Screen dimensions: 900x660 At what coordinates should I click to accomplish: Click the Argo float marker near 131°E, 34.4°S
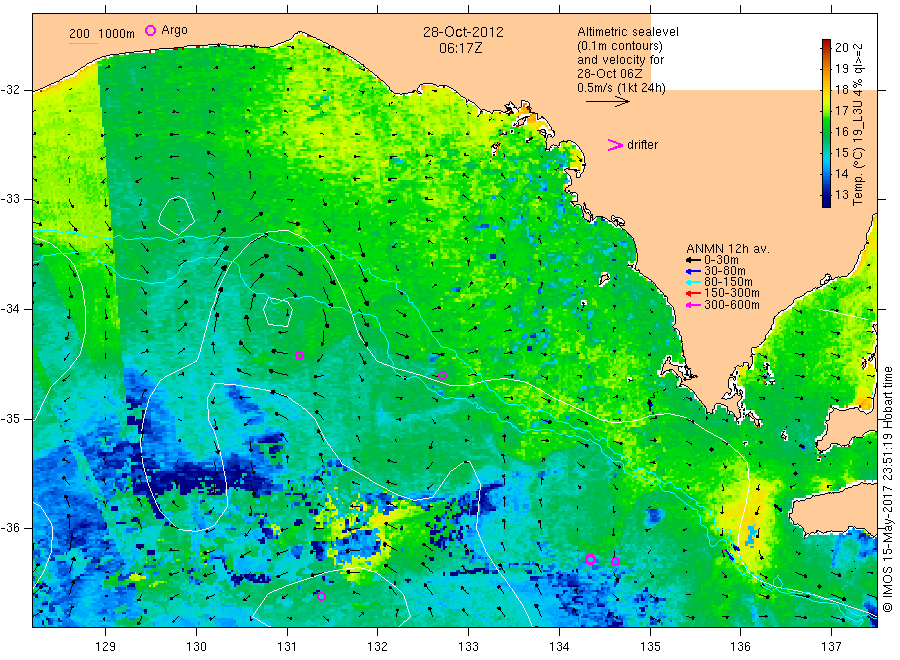pyautogui.click(x=299, y=356)
